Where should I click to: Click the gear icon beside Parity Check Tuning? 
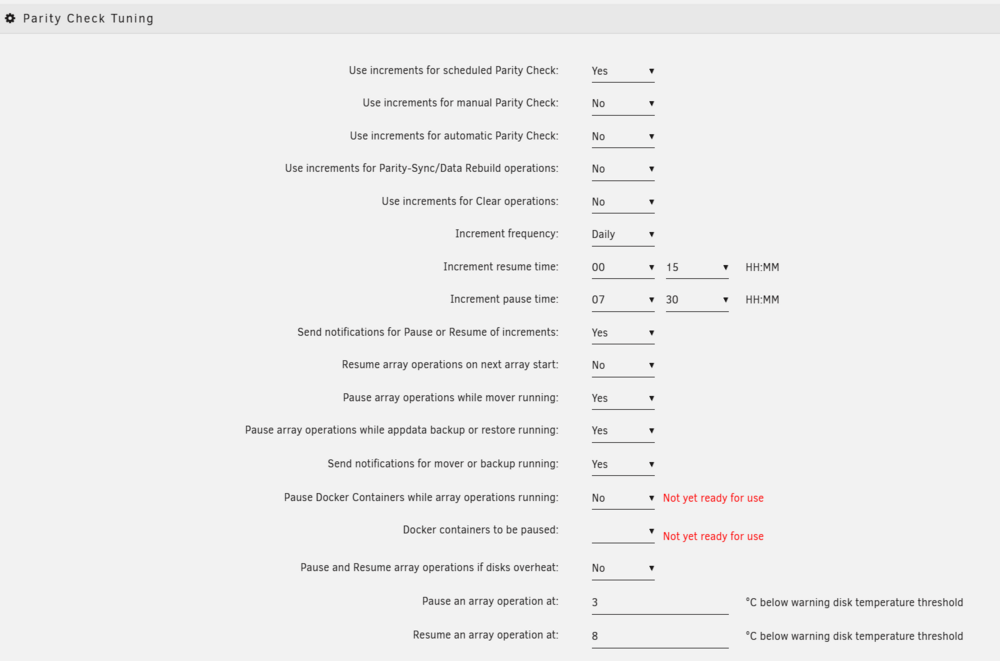point(10,19)
